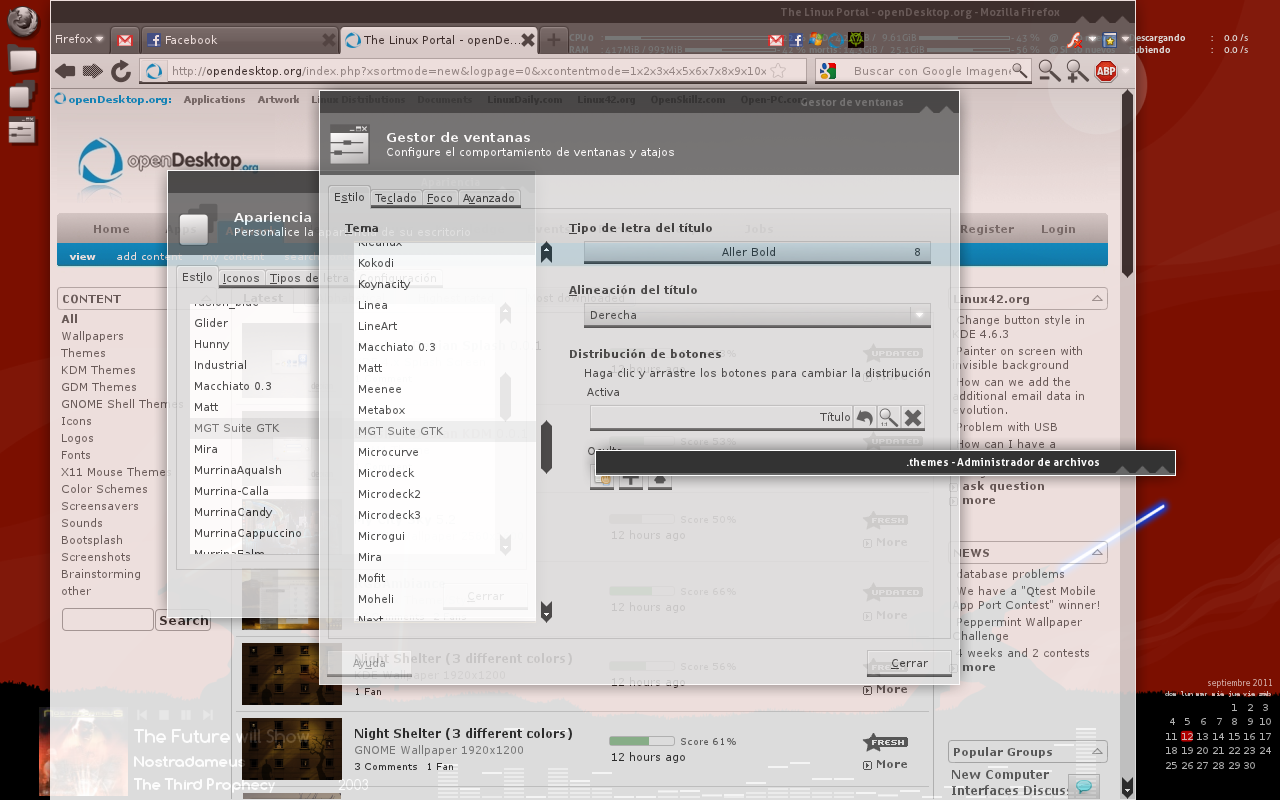The width and height of the screenshot is (1280, 800).
Task: Open the Firefox menu dropdown
Action: click(80, 40)
